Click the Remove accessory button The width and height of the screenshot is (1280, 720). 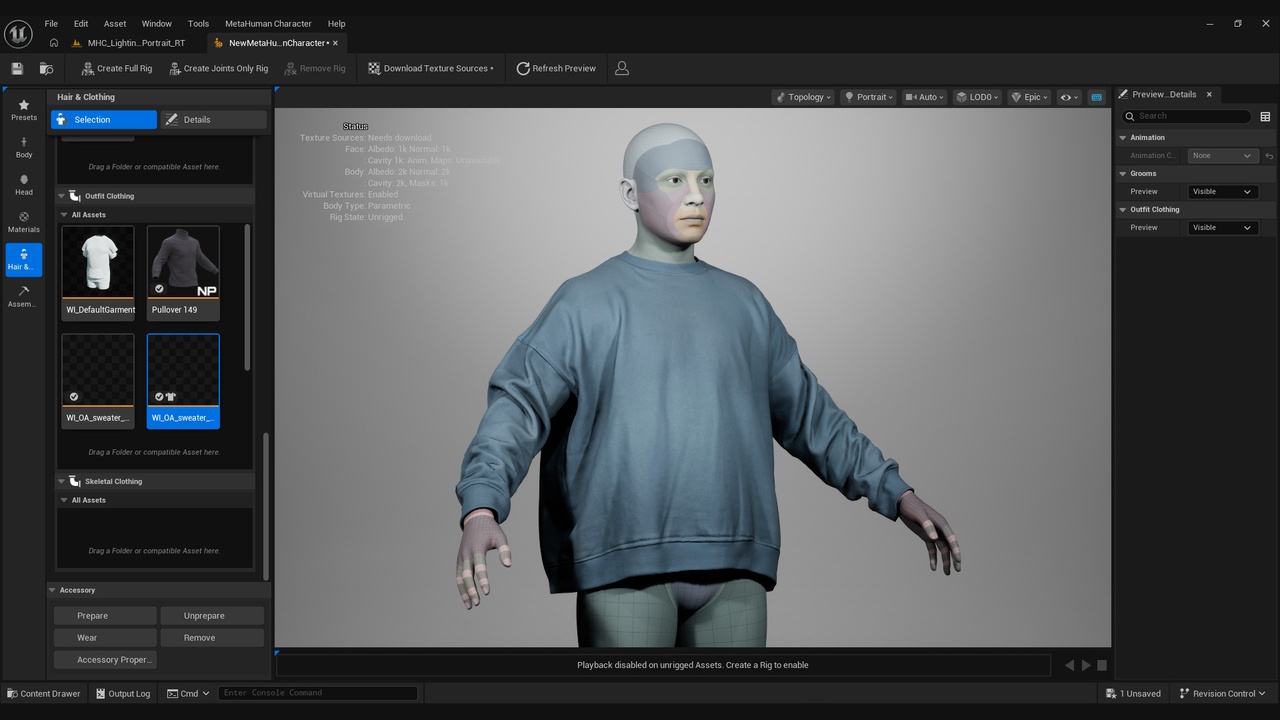[x=211, y=638]
